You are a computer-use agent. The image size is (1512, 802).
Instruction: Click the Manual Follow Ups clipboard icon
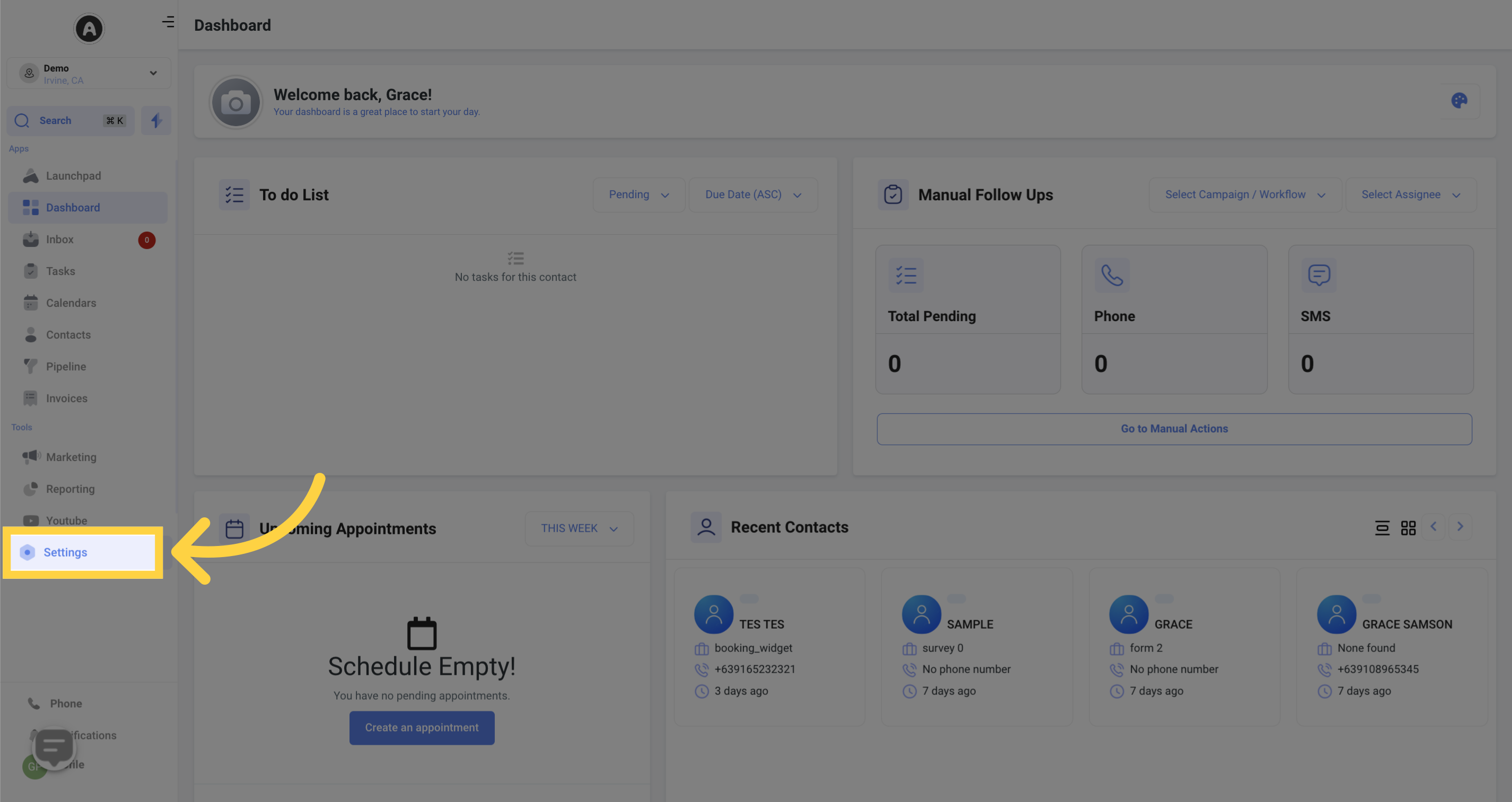[x=893, y=195]
